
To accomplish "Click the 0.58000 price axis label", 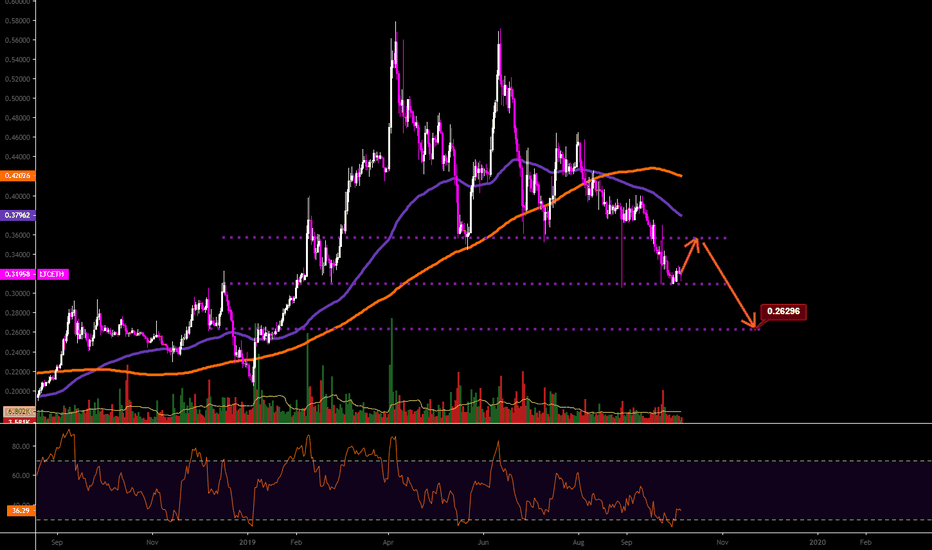I will point(17,21).
